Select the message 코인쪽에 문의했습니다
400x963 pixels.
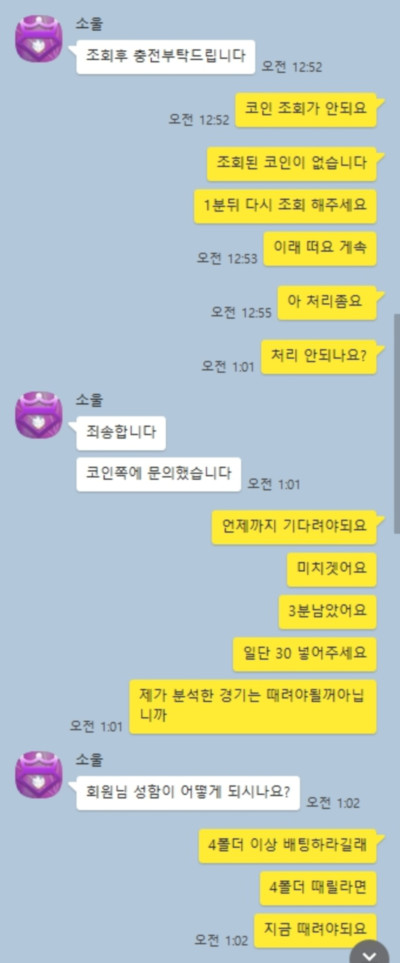(159, 474)
